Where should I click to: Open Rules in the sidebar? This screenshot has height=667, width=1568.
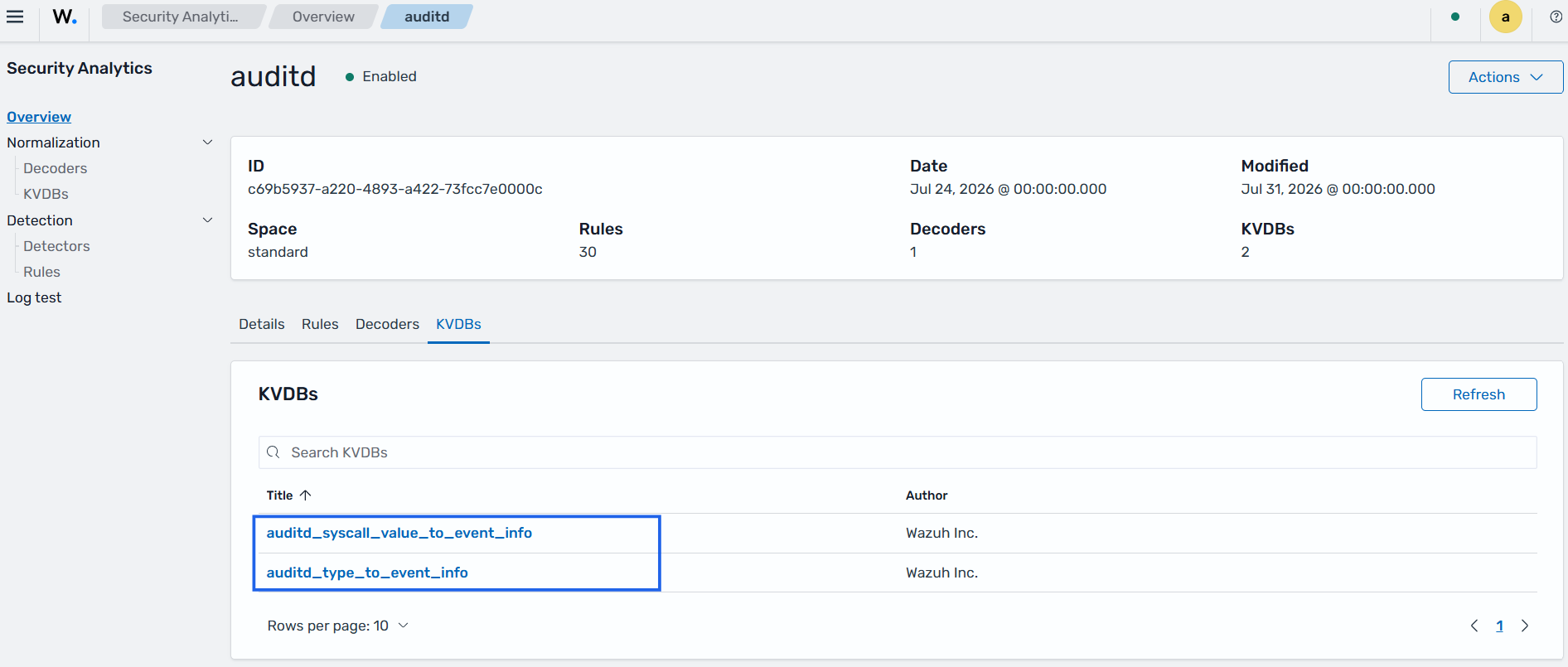pyautogui.click(x=41, y=272)
